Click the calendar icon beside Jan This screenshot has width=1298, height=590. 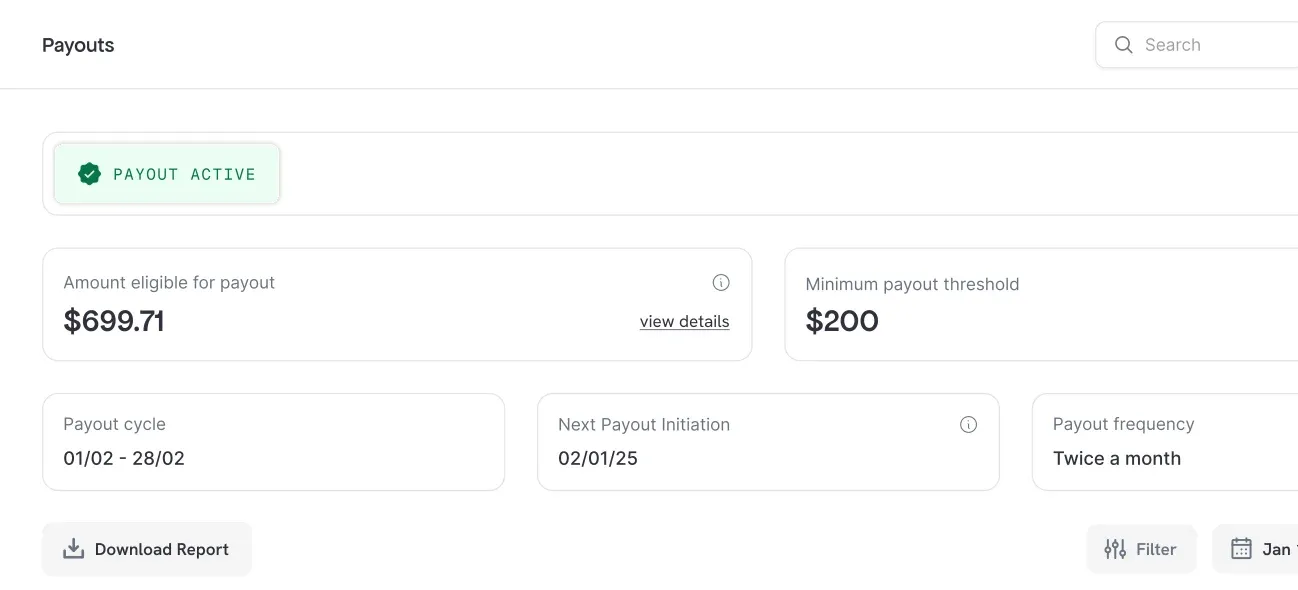(x=1241, y=548)
